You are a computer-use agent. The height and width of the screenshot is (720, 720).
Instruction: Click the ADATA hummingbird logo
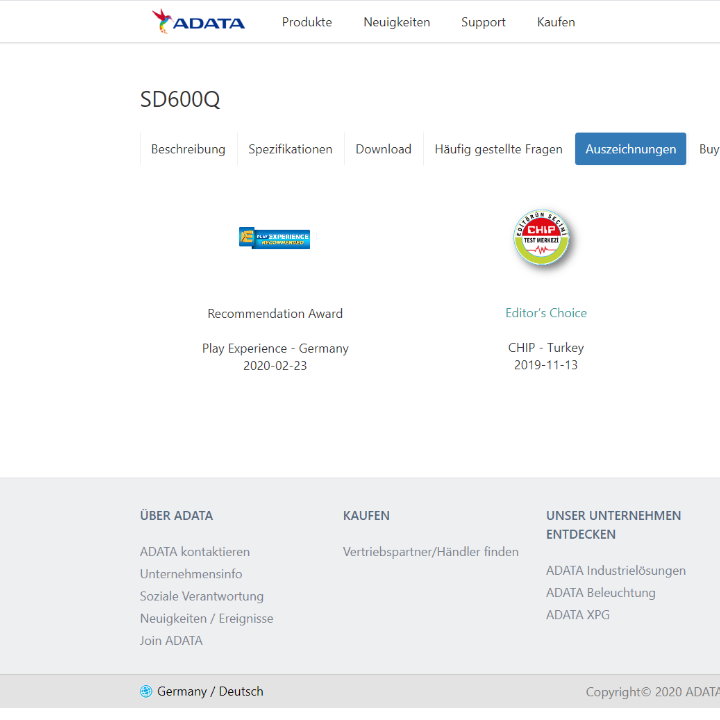[198, 22]
